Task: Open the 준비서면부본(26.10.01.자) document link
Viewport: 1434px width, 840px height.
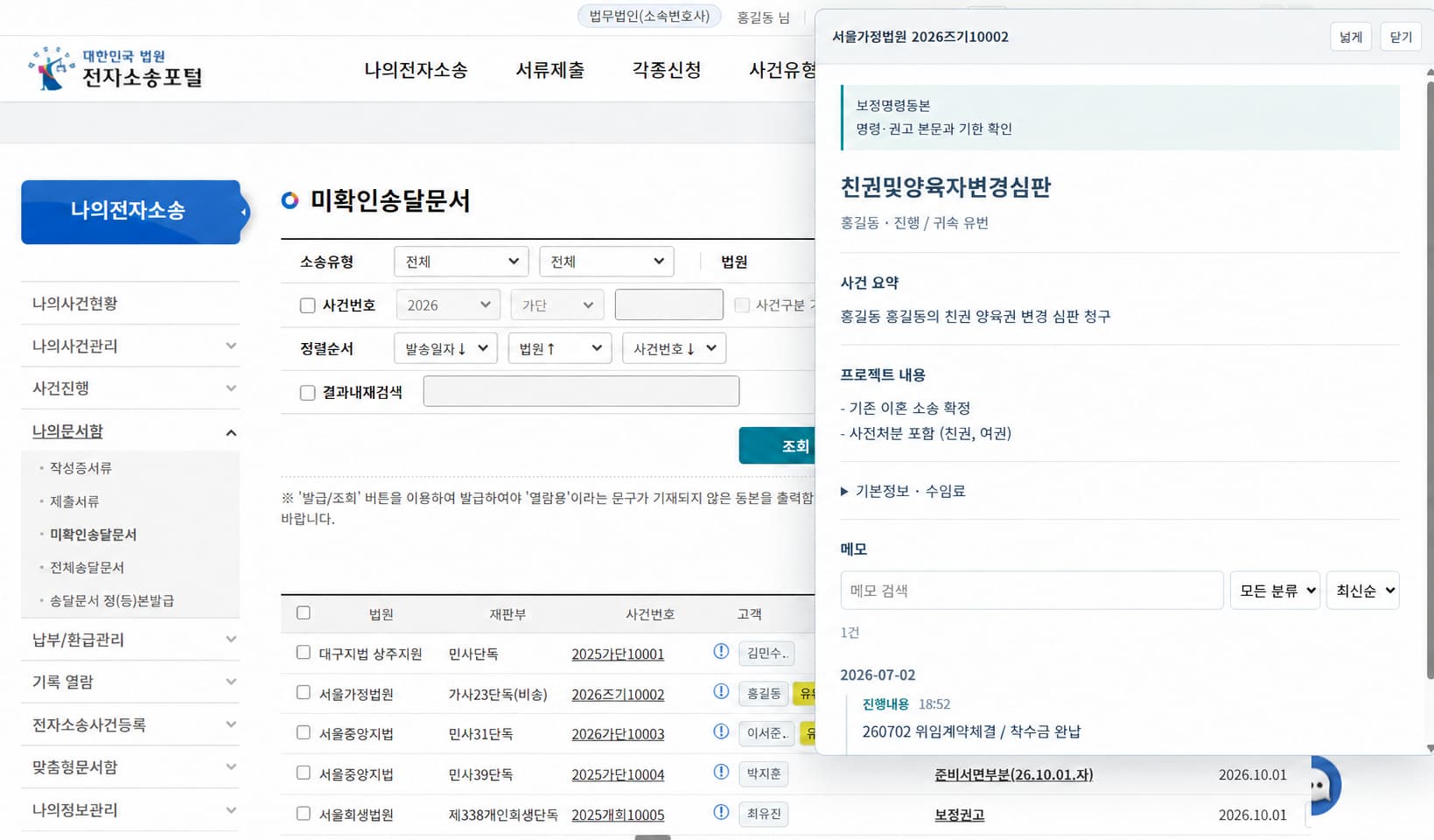Action: coord(1013,774)
